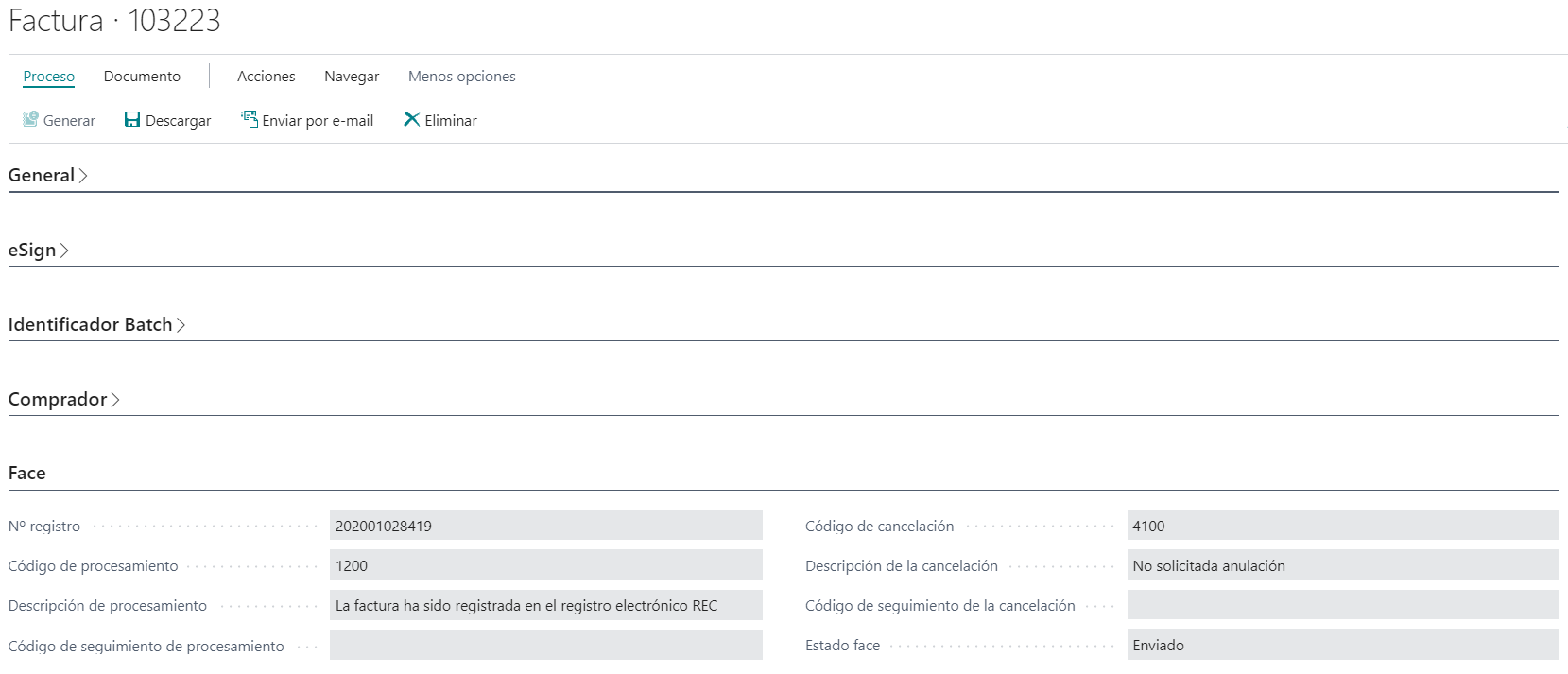The image size is (1568, 674).
Task: Click the Código de cancelación field
Action: [1342, 525]
